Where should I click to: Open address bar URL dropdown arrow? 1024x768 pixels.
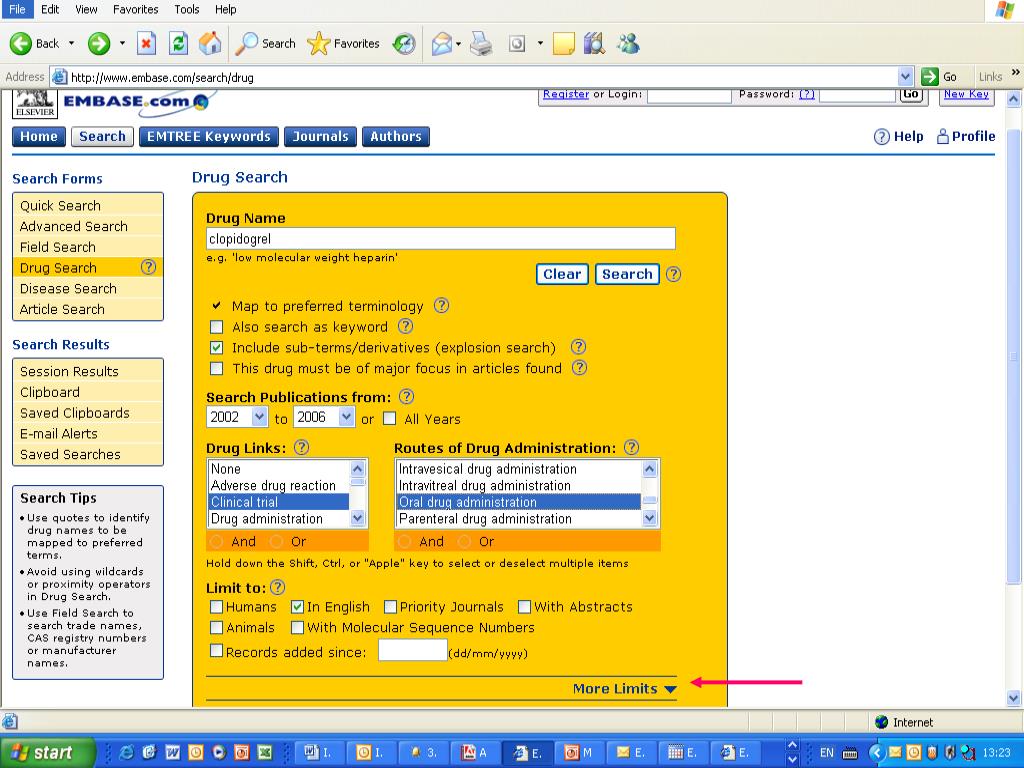pos(905,76)
